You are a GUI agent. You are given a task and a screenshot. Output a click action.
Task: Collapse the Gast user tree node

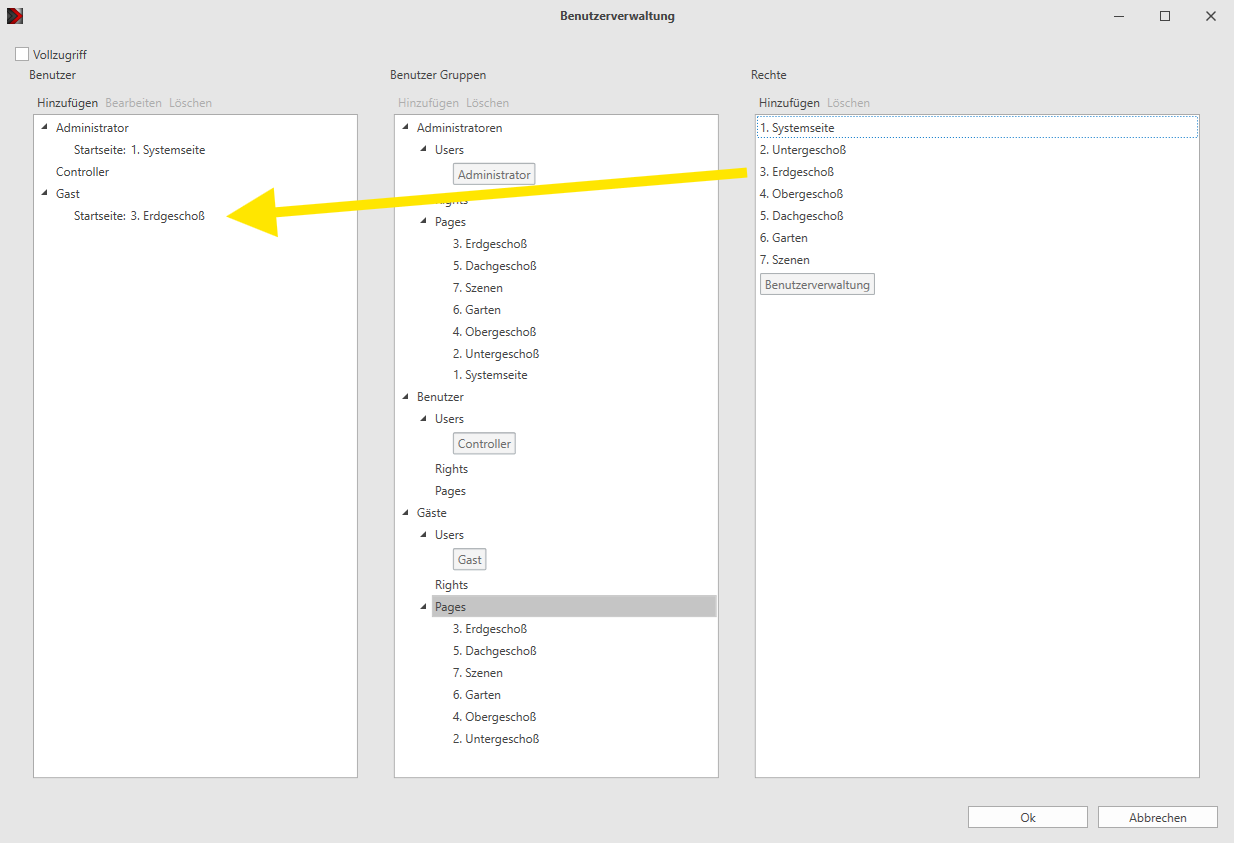(44, 193)
